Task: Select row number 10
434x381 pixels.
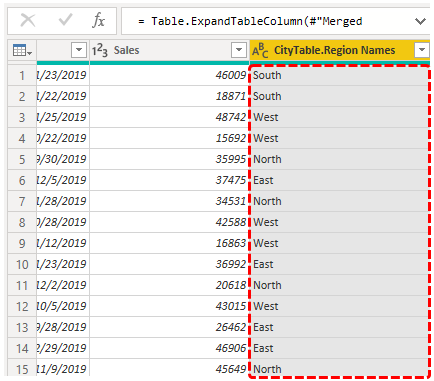Action: [x=22, y=264]
